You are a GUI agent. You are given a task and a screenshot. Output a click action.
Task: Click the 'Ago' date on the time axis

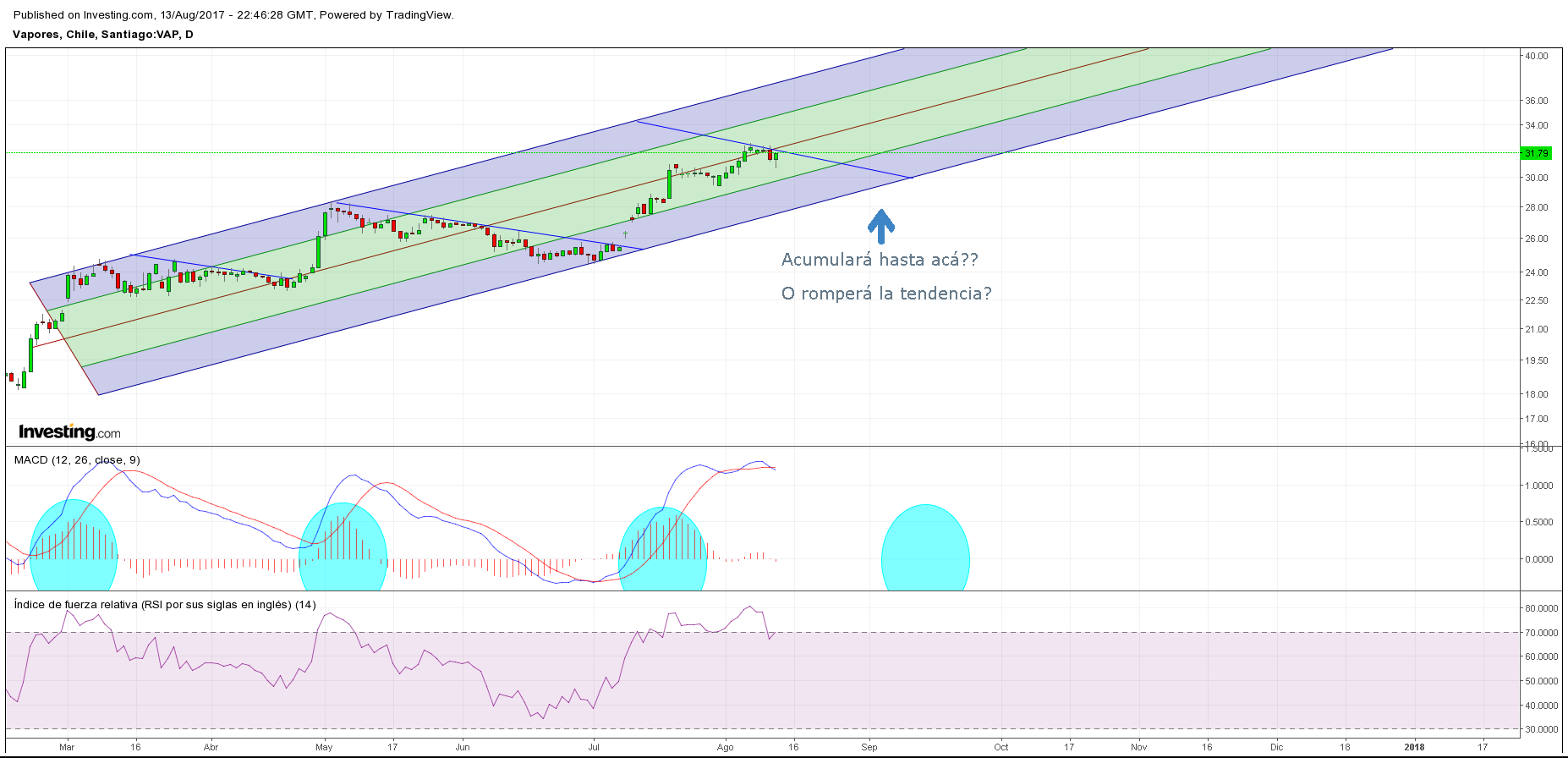(x=726, y=747)
